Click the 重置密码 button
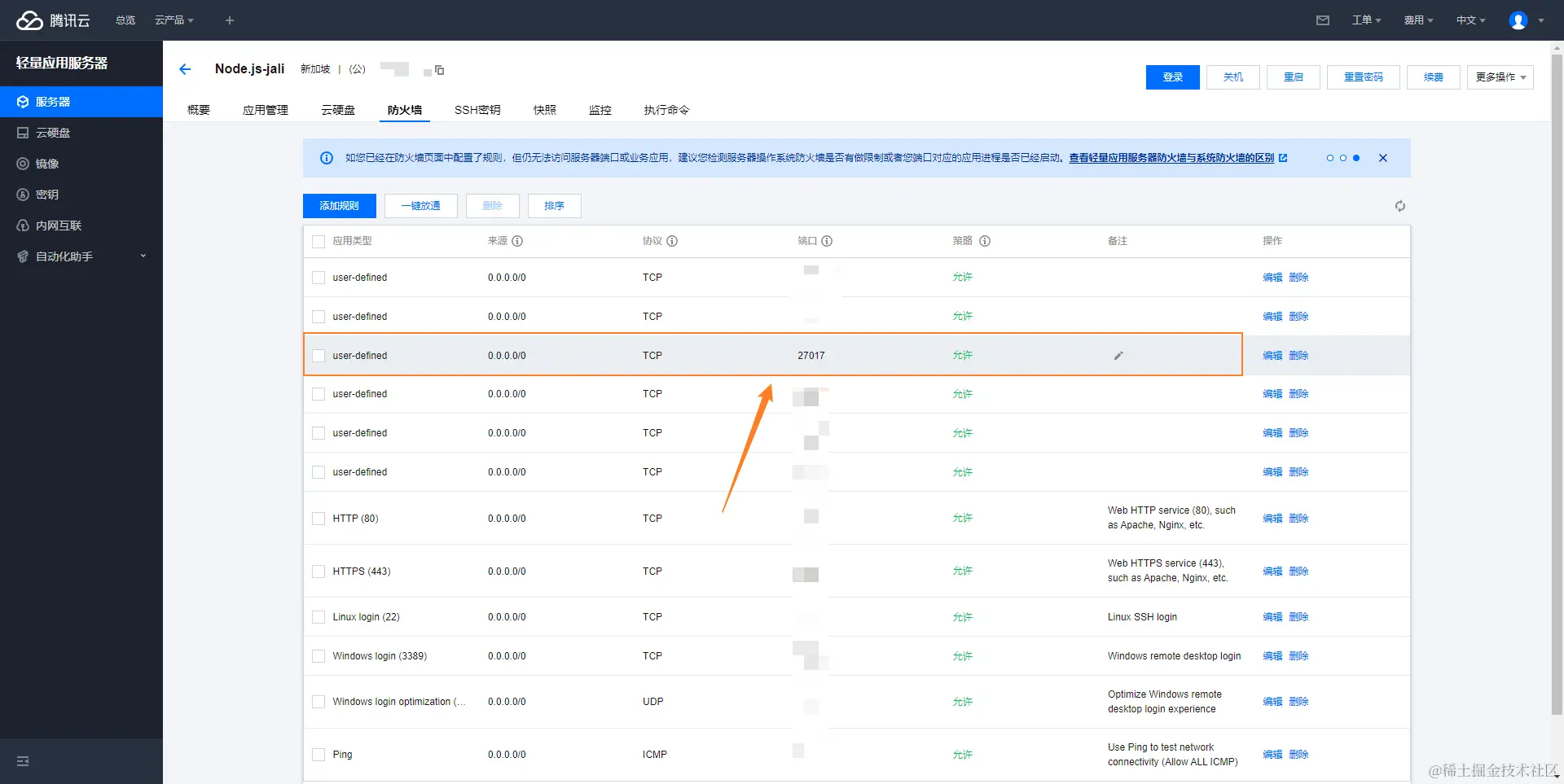Viewport: 1564px width, 784px height. pyautogui.click(x=1364, y=77)
